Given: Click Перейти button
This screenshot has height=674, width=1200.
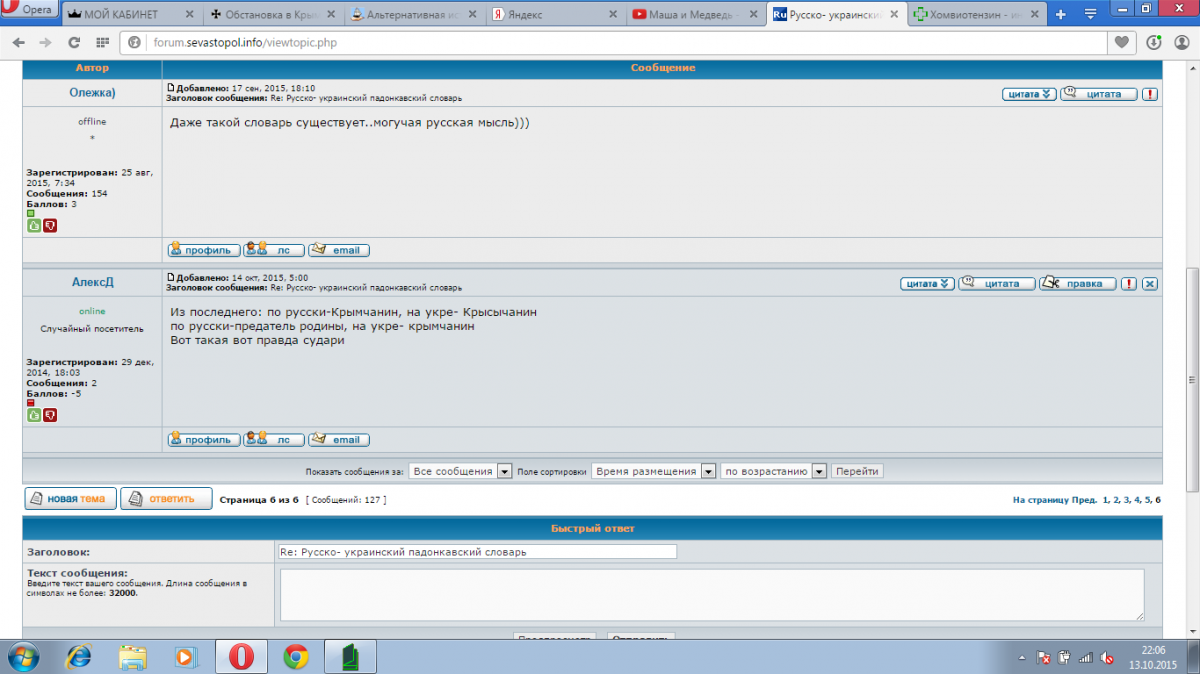Looking at the screenshot, I should (x=857, y=471).
